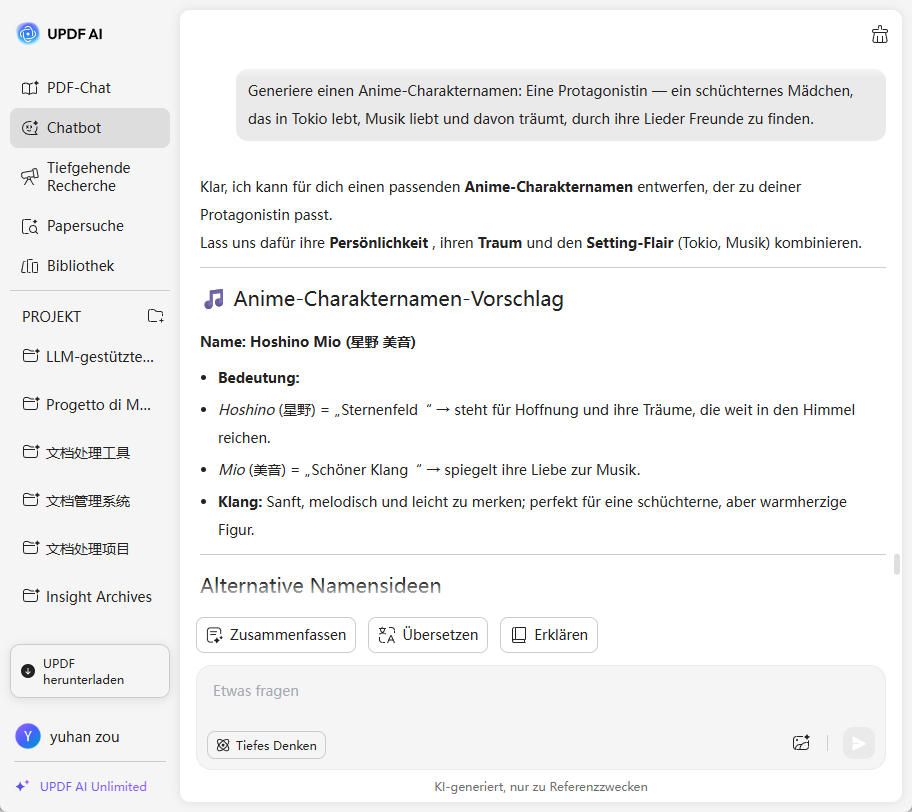Click the sparkle icon next to Unlimited
The width and height of the screenshot is (912, 812).
point(22,786)
